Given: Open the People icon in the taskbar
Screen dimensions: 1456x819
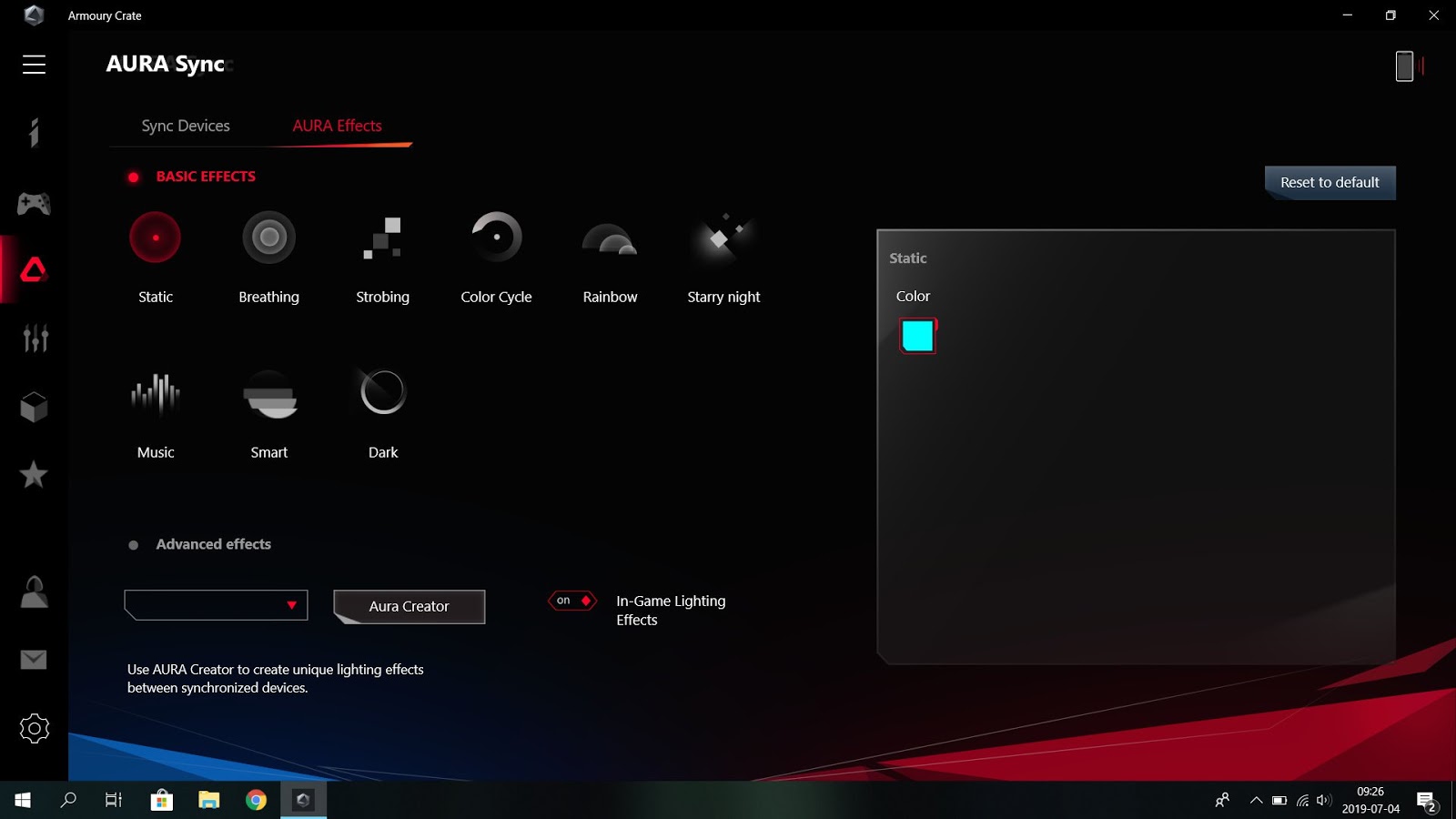Looking at the screenshot, I should pyautogui.click(x=1222, y=801).
